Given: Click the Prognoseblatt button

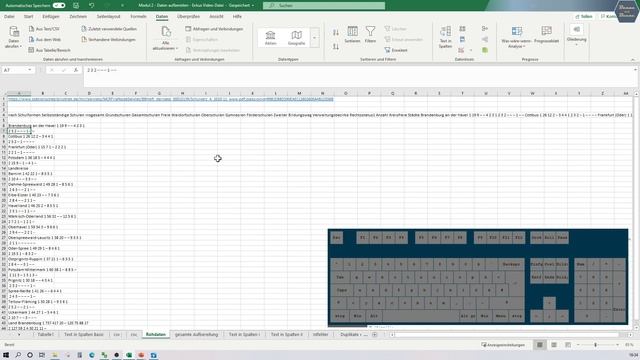Looking at the screenshot, I should (x=546, y=35).
